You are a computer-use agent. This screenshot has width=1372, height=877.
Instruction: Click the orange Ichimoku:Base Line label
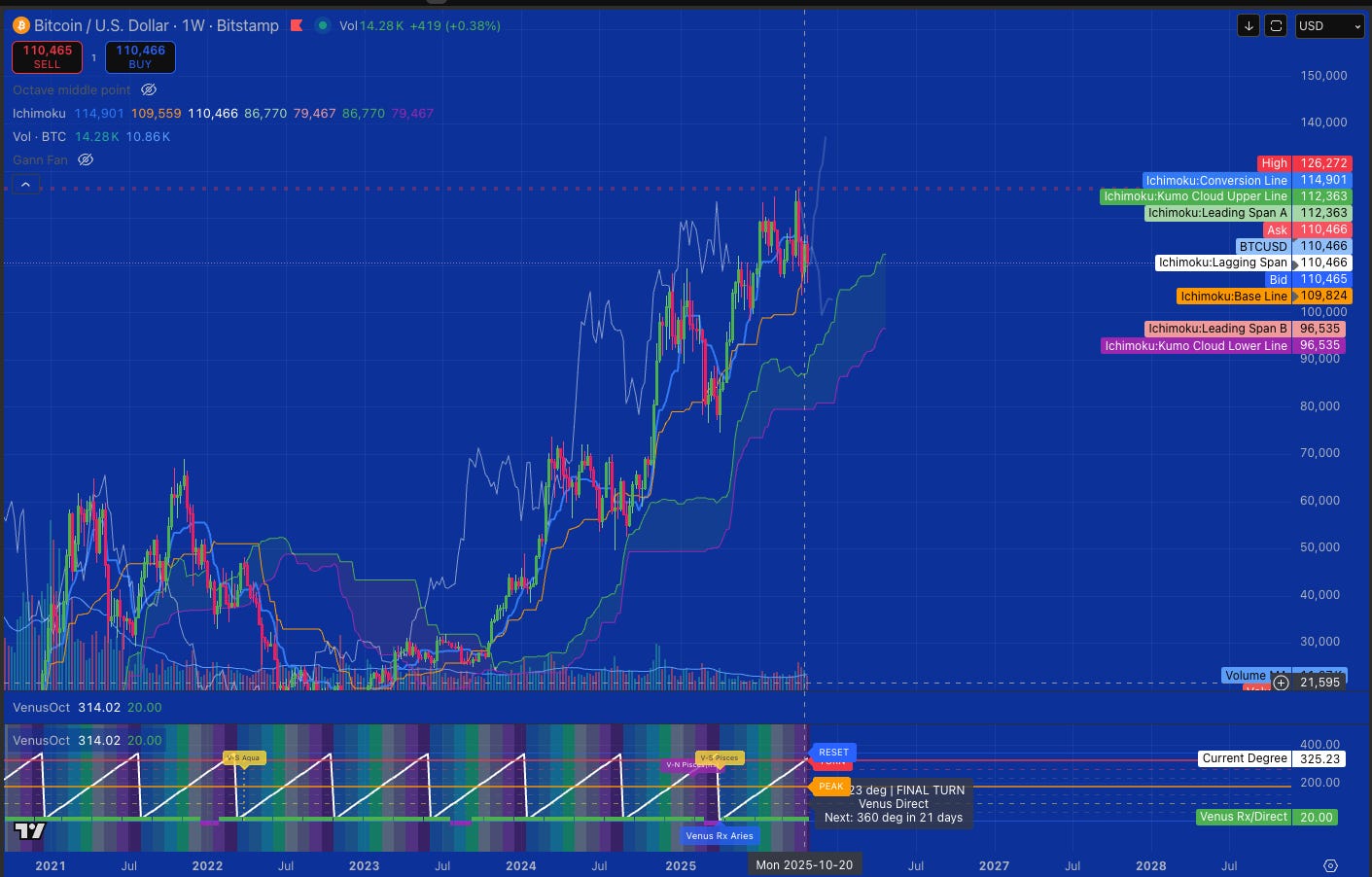tap(1264, 296)
